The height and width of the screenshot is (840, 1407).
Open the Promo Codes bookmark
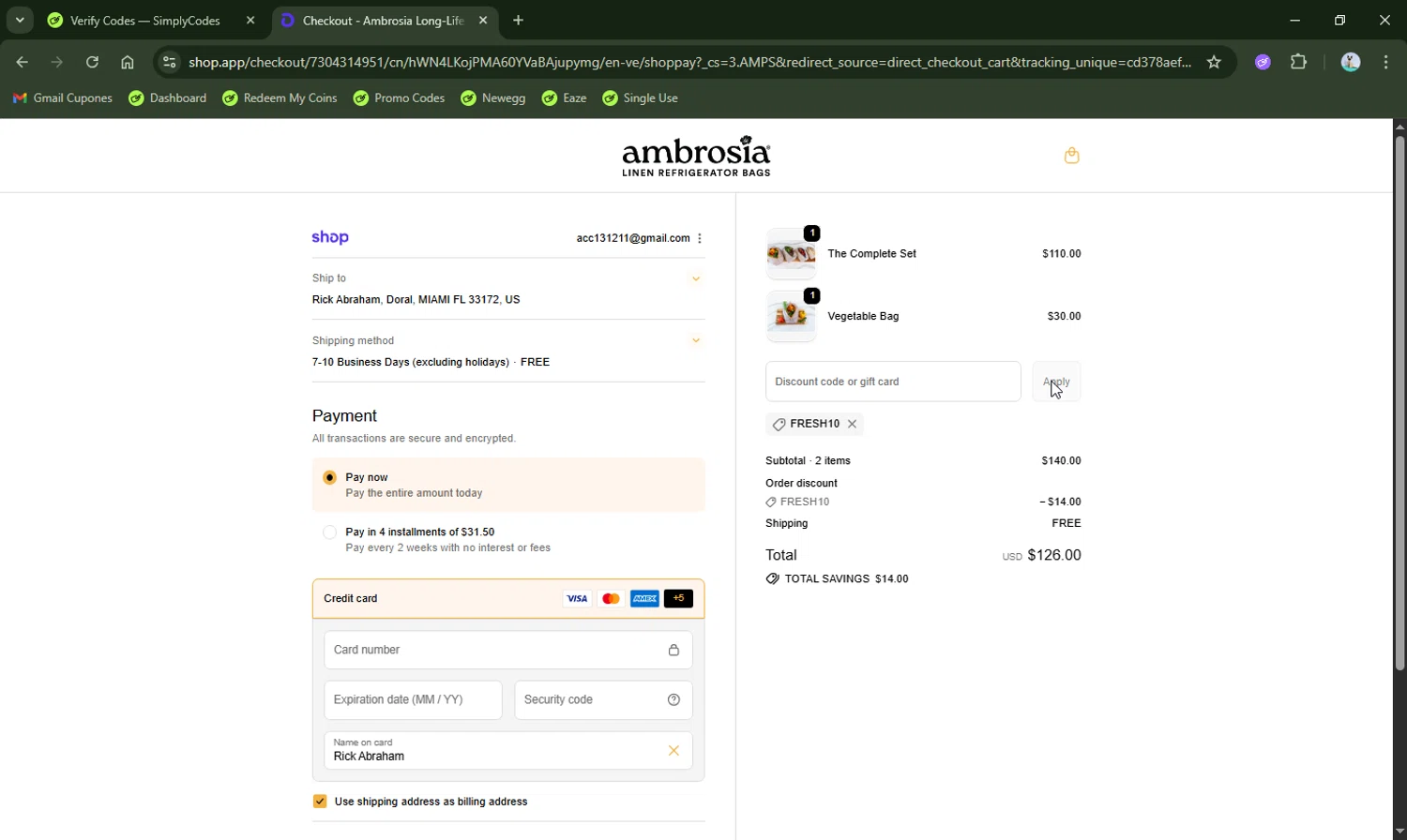[399, 97]
